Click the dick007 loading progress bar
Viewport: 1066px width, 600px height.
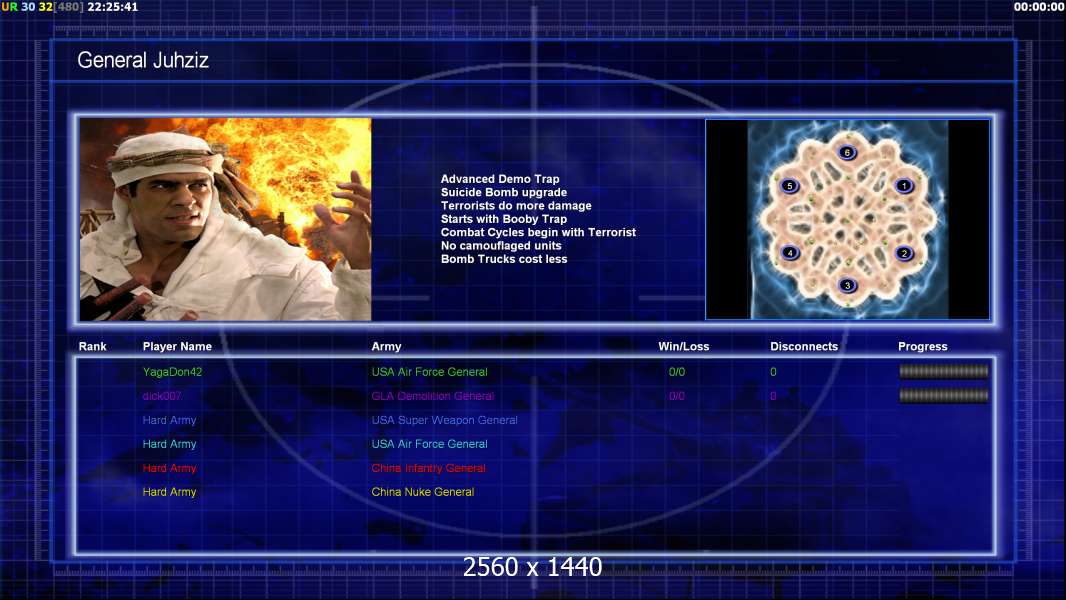click(x=944, y=395)
